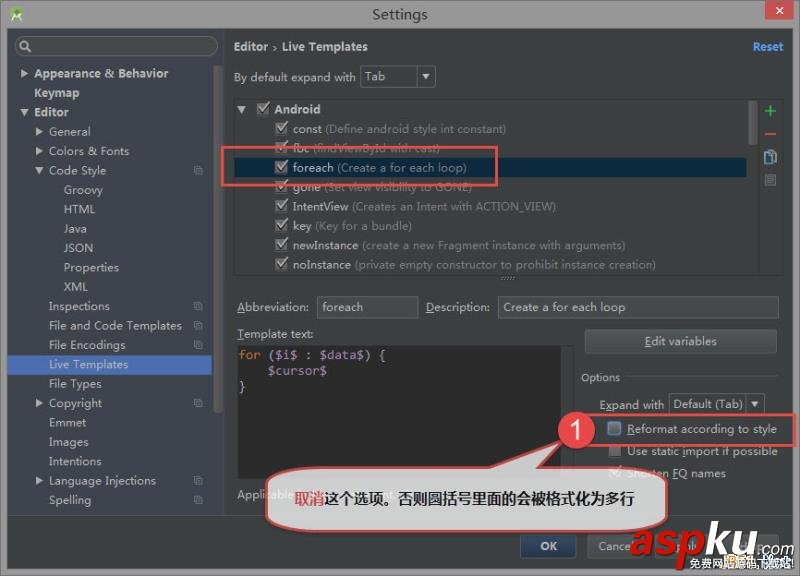Image resolution: width=800 pixels, height=576 pixels.
Task: Click inside the Abbreviation input field
Action: coord(366,307)
